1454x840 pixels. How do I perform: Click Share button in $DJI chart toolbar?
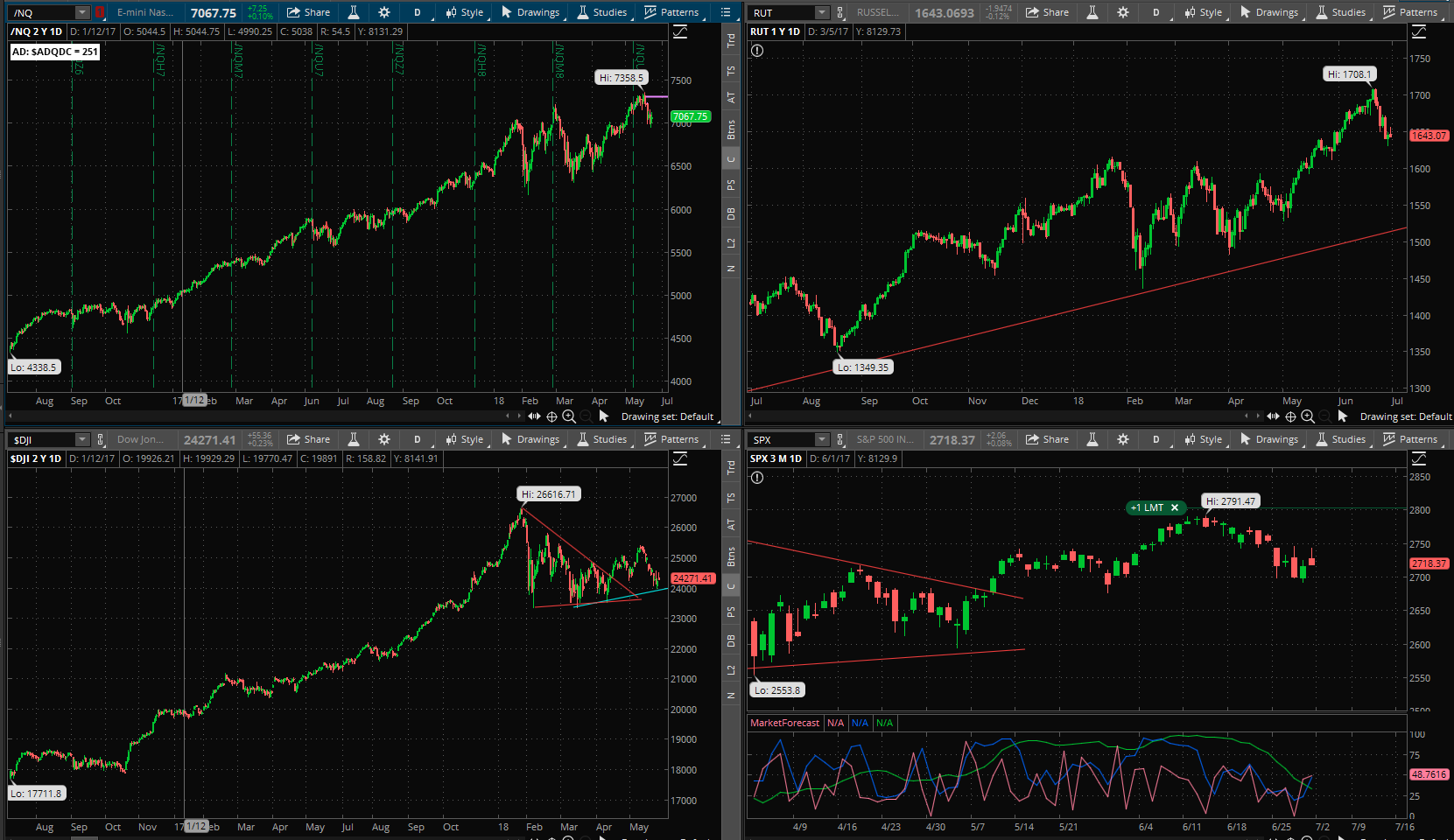308,439
